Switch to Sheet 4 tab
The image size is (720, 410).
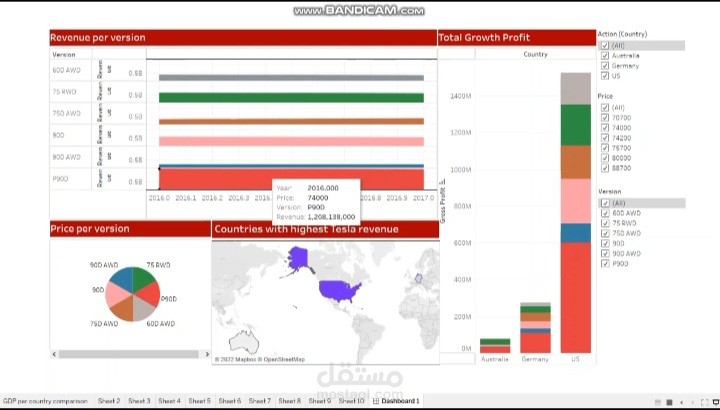169,401
